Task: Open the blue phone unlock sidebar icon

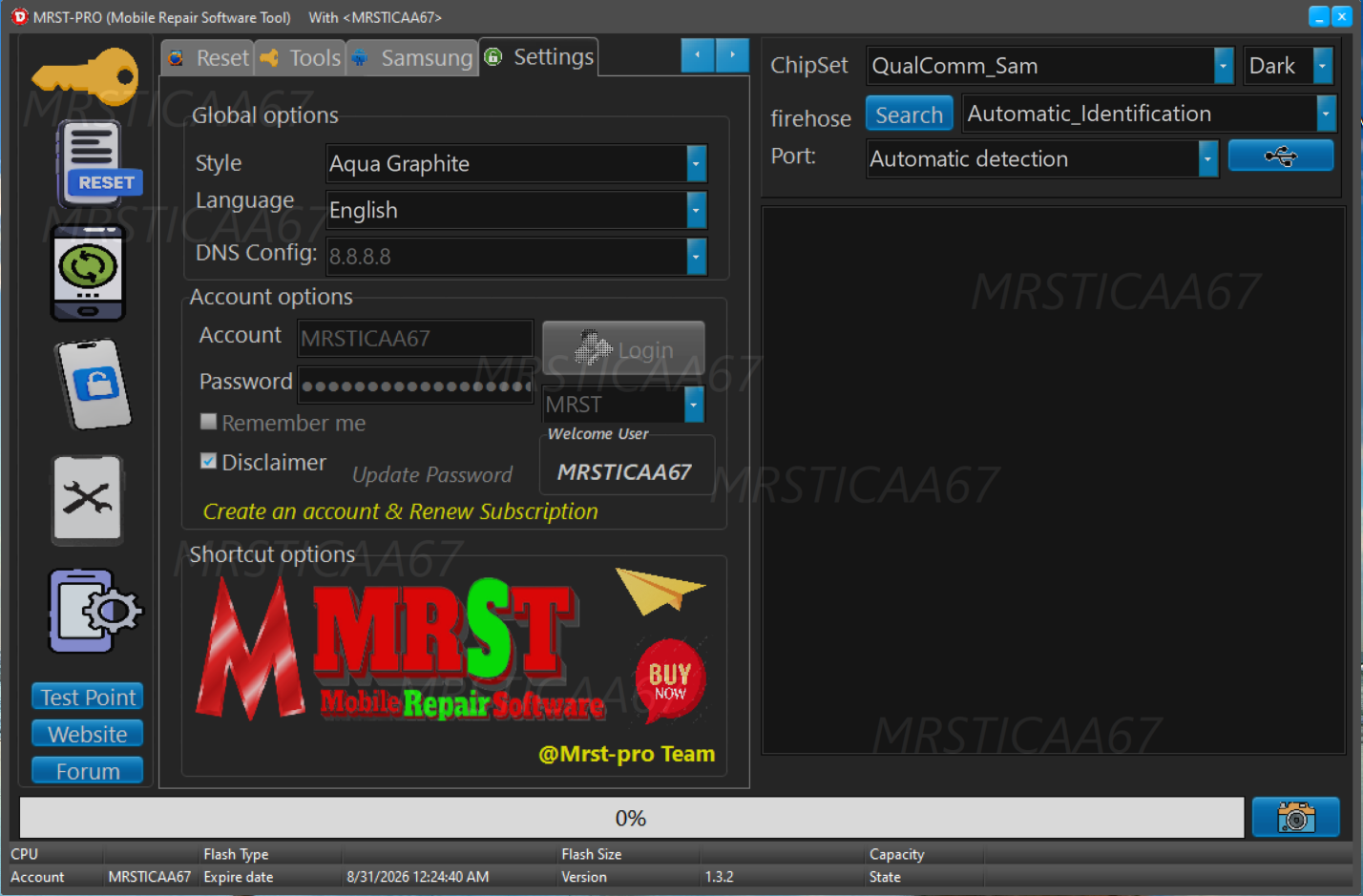Action: pos(93,384)
